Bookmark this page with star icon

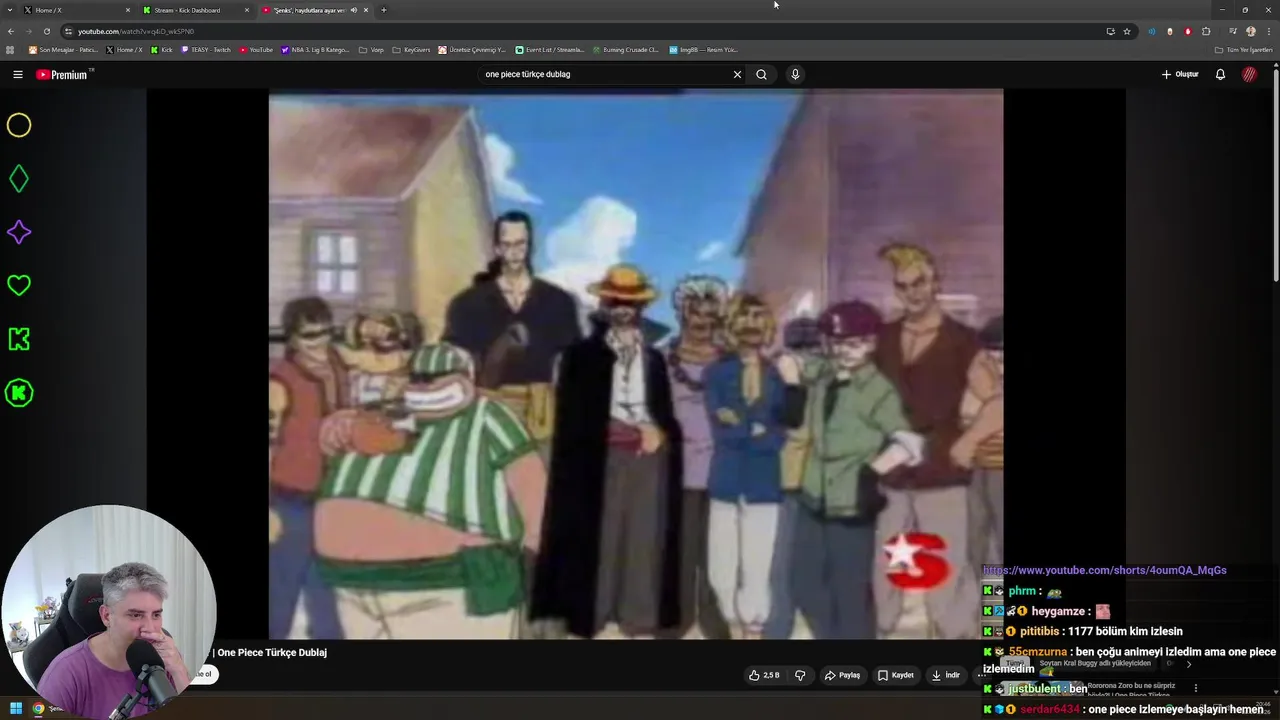tap(1127, 31)
